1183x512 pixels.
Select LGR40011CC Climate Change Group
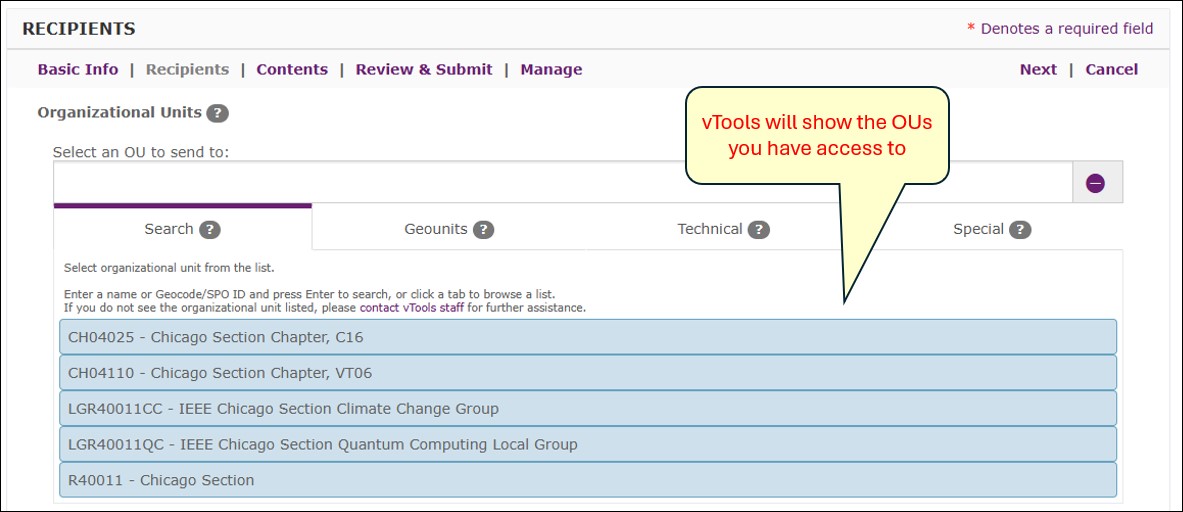[x=588, y=409]
